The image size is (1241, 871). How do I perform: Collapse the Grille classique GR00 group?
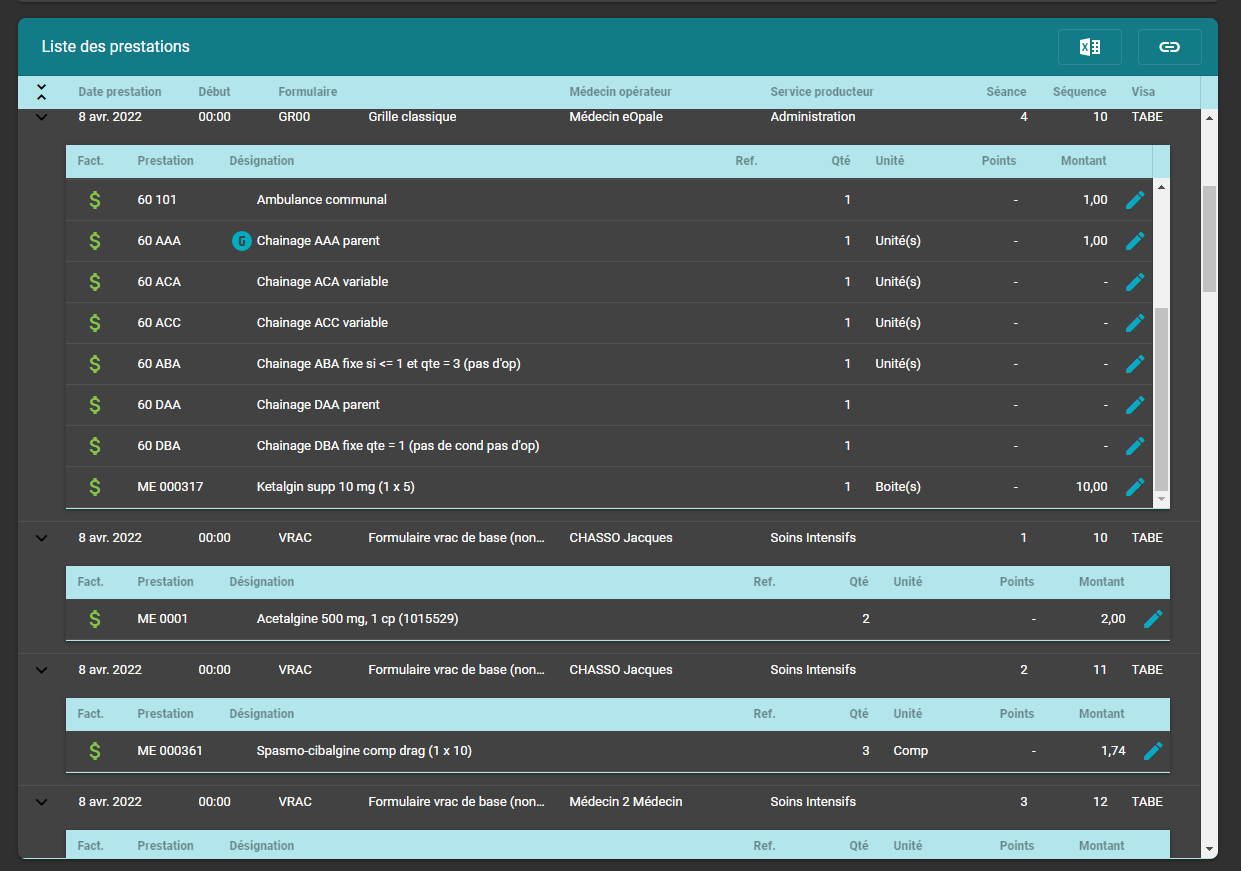click(41, 116)
